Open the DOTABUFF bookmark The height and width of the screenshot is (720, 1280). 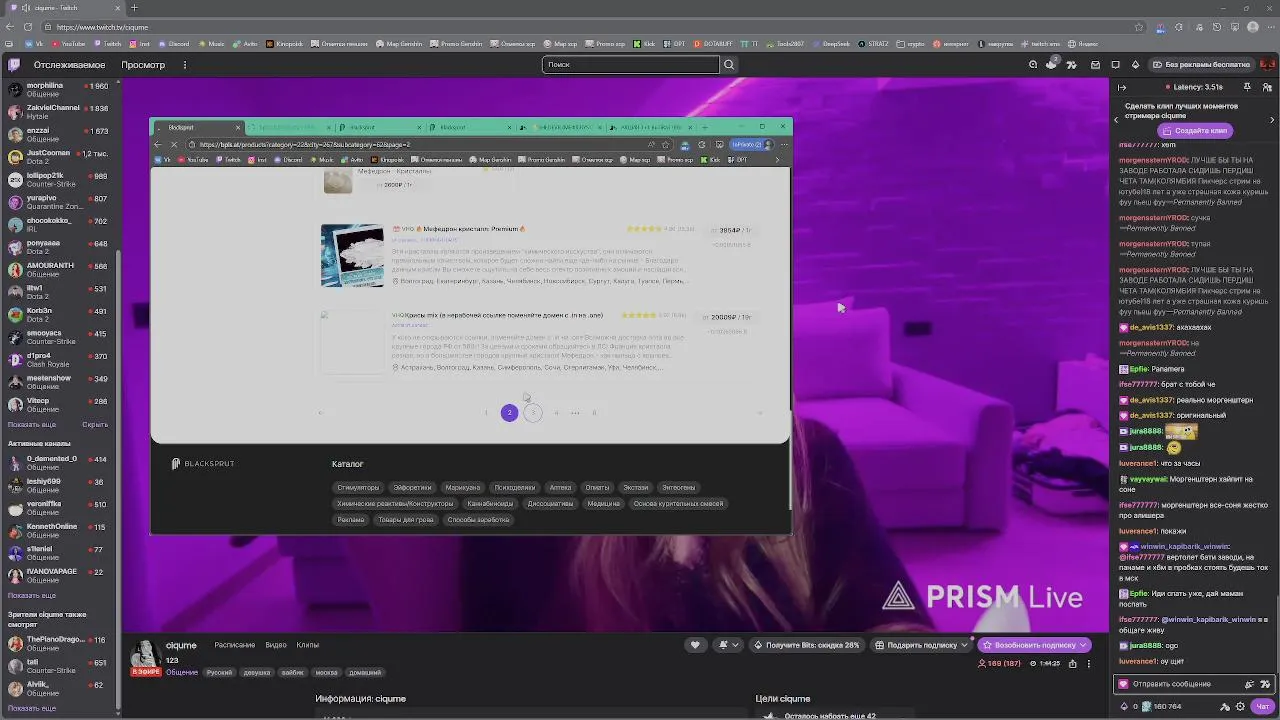(x=714, y=44)
